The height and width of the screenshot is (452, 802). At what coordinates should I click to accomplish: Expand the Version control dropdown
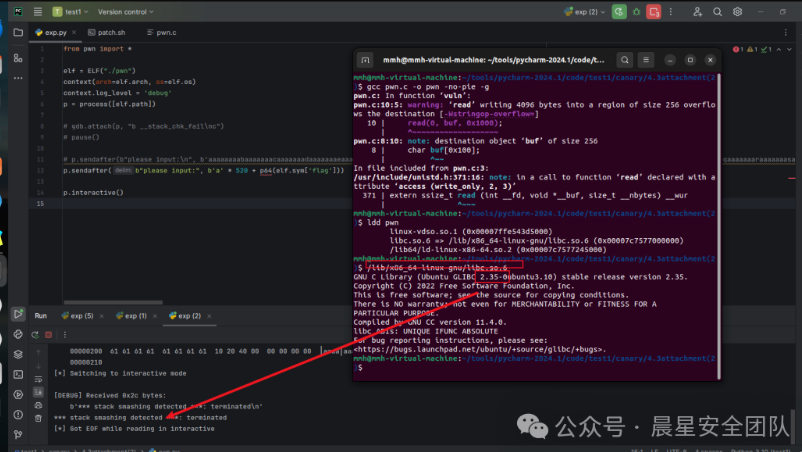pyautogui.click(x=124, y=12)
